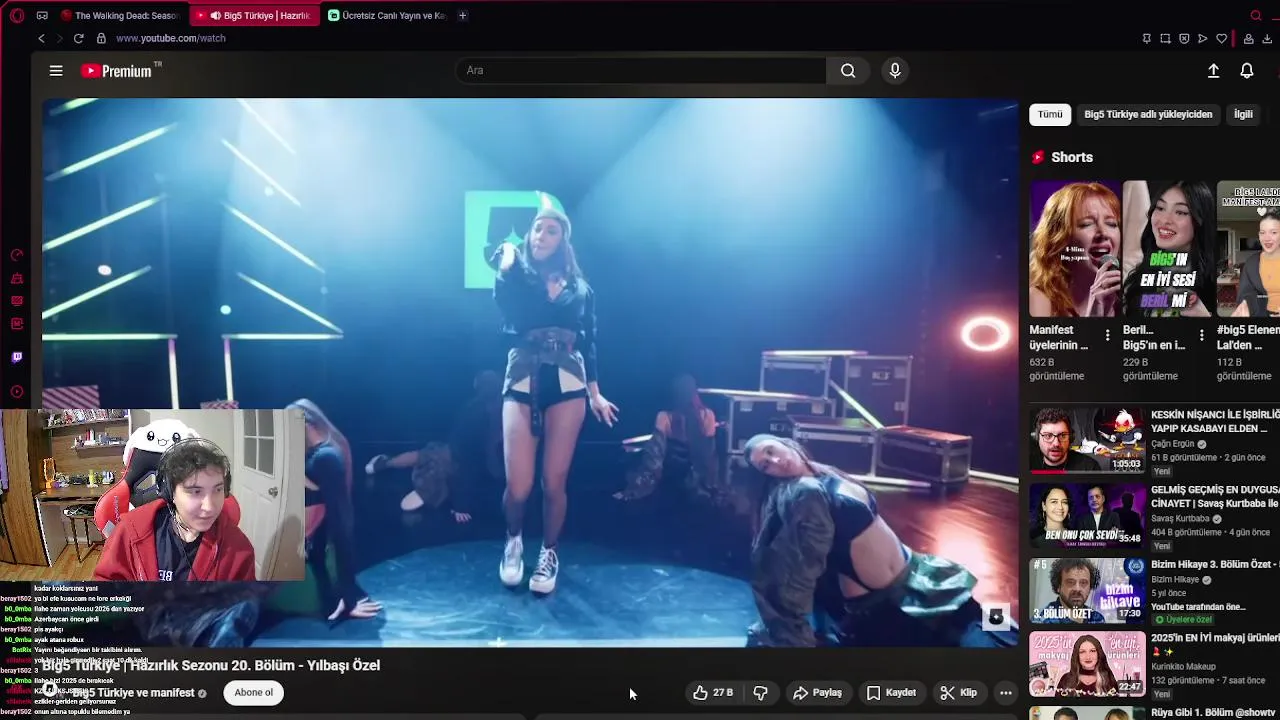
Task: Share the video with Paylaş
Action: point(817,692)
